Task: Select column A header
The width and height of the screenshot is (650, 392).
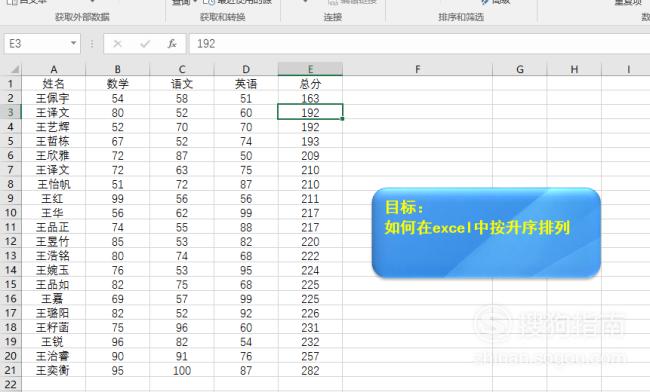Action: tap(53, 69)
